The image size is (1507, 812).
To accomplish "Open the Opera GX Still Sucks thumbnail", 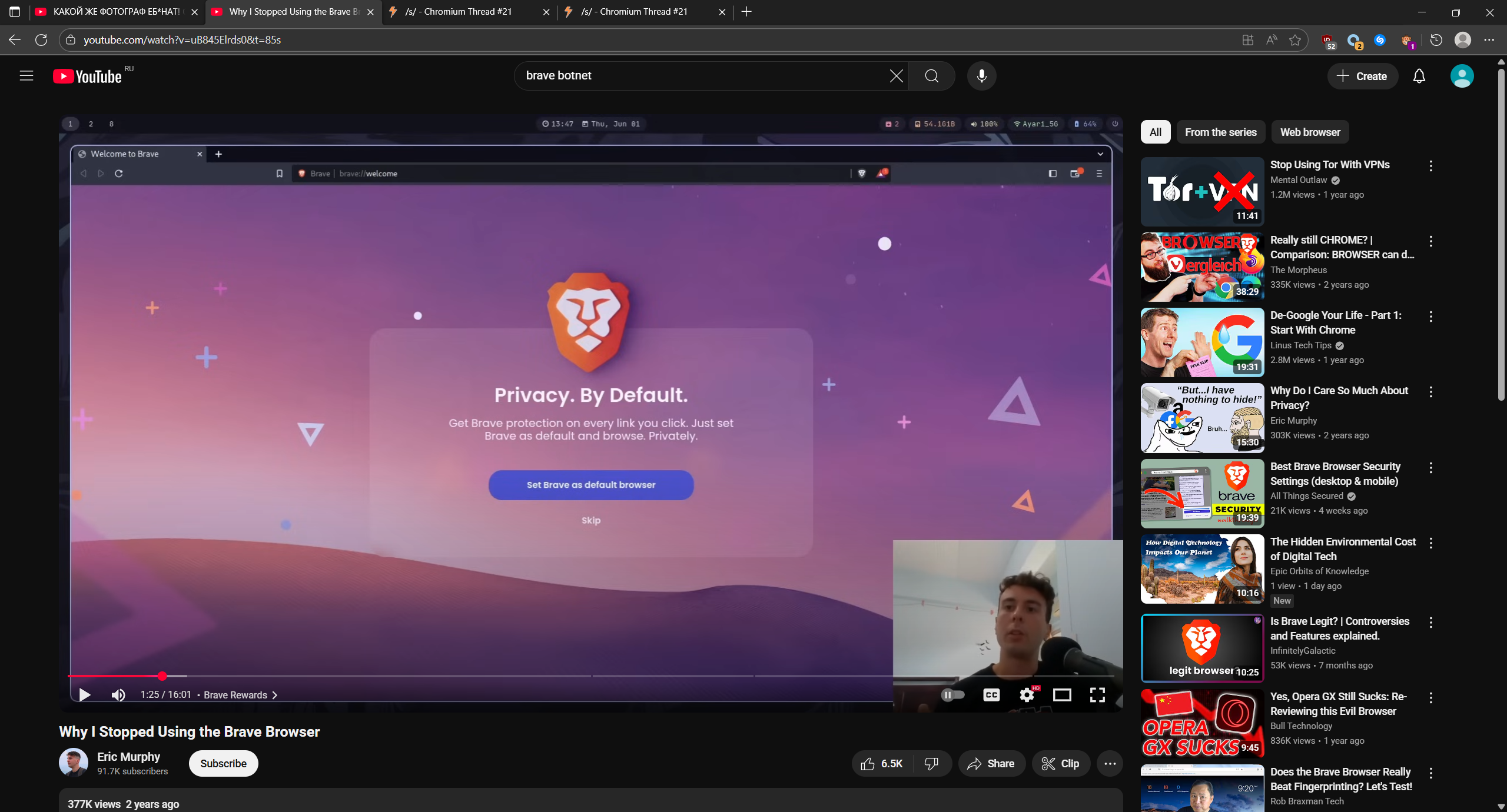I will point(1201,724).
